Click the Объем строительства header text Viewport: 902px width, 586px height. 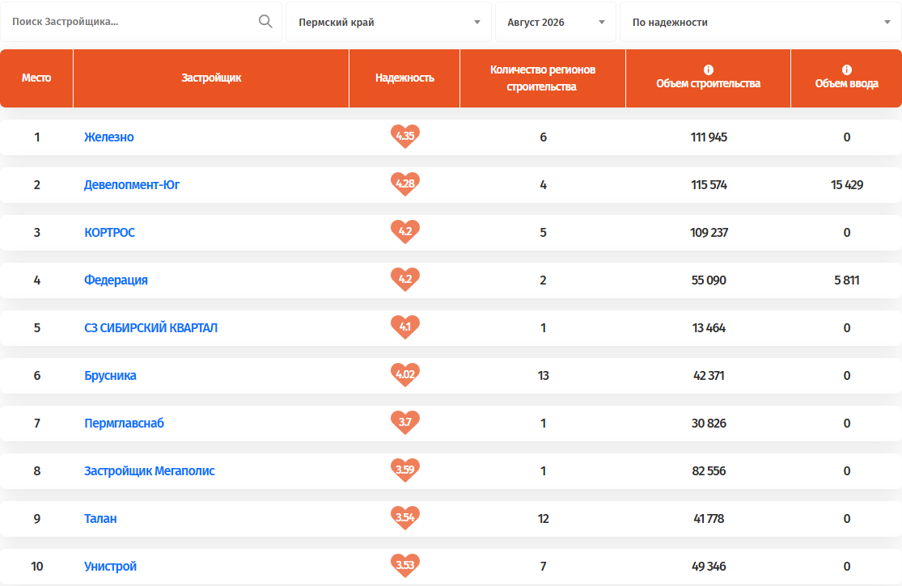click(x=708, y=84)
